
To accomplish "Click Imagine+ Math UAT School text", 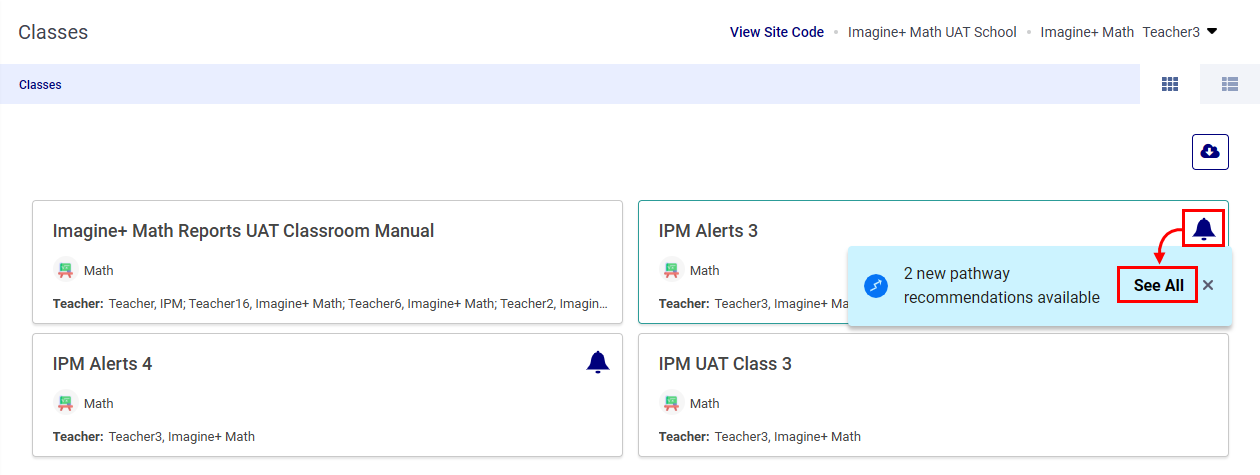I will point(932,32).
